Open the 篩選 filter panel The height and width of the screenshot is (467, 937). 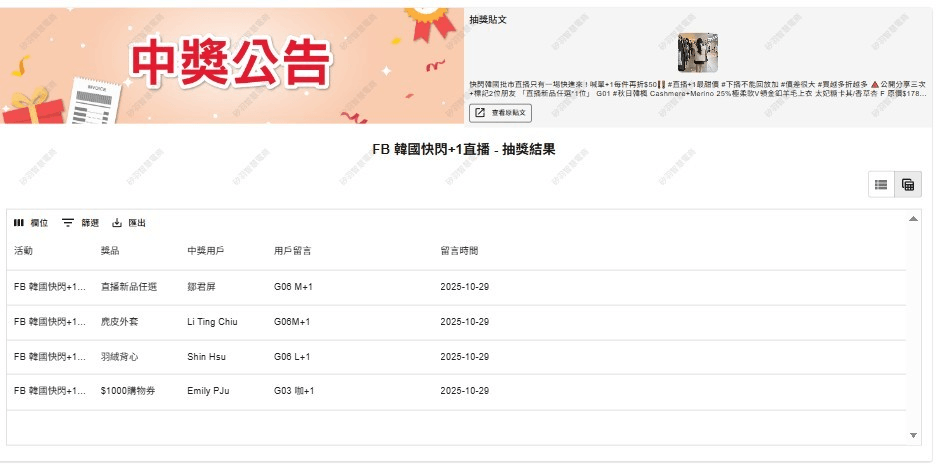[80, 223]
